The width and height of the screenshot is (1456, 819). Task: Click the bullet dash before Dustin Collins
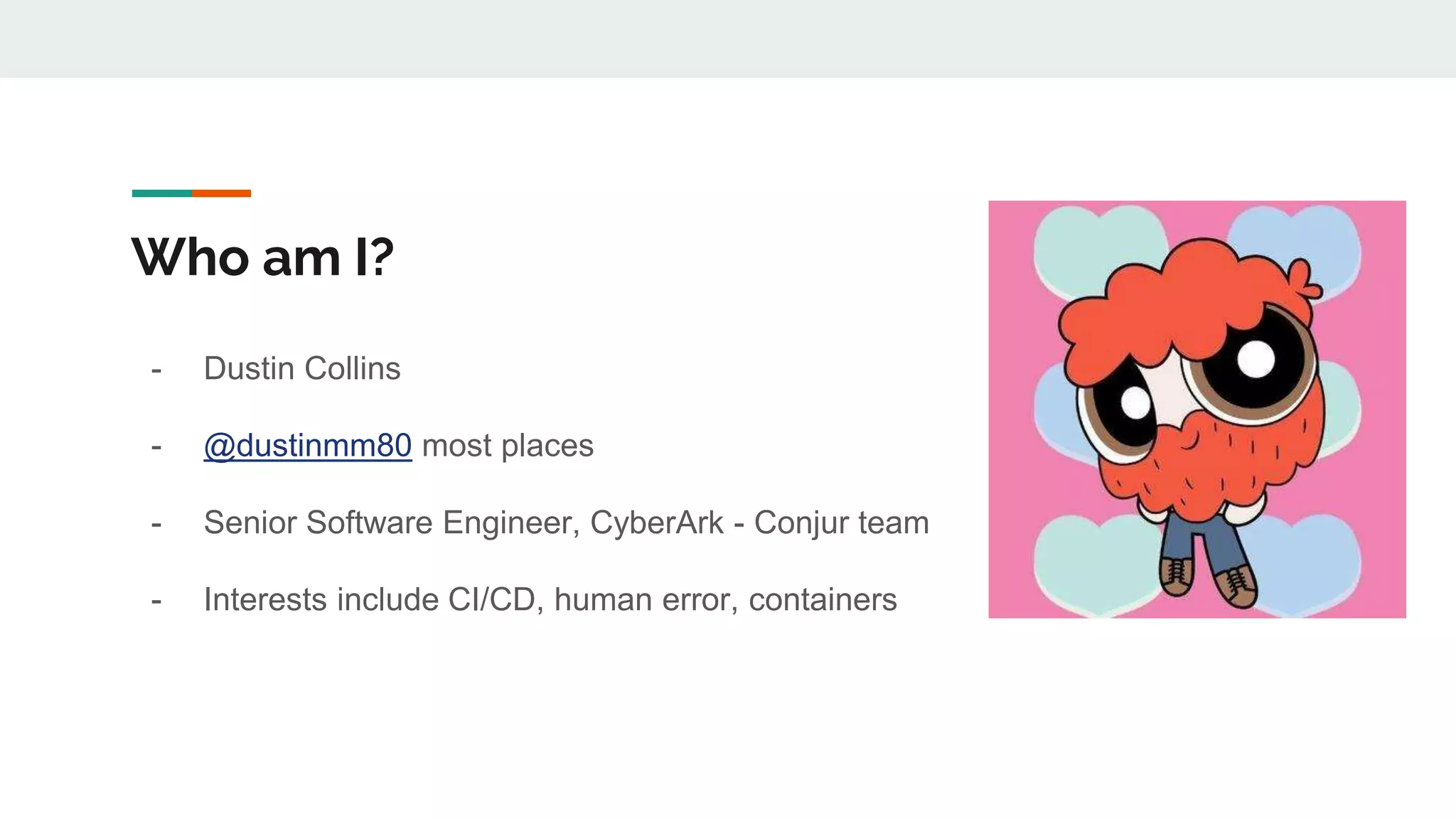pos(156,370)
